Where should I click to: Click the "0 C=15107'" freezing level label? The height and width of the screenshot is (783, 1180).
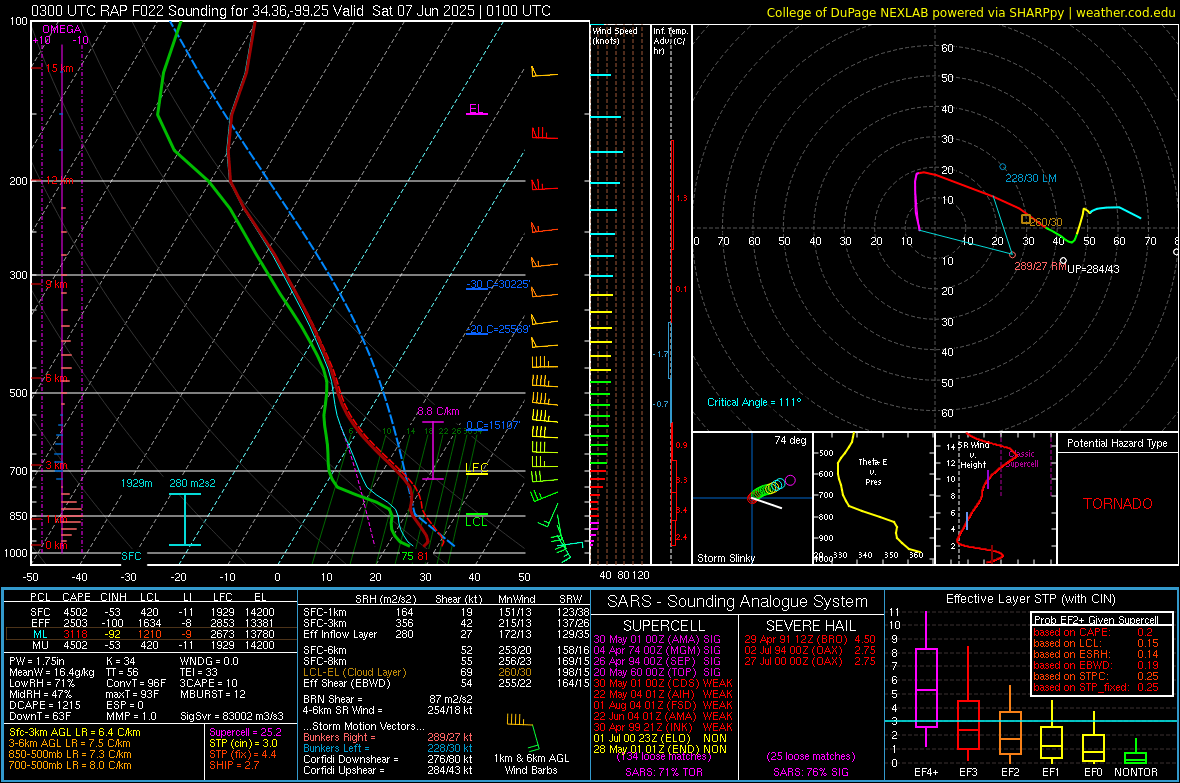pyautogui.click(x=493, y=425)
